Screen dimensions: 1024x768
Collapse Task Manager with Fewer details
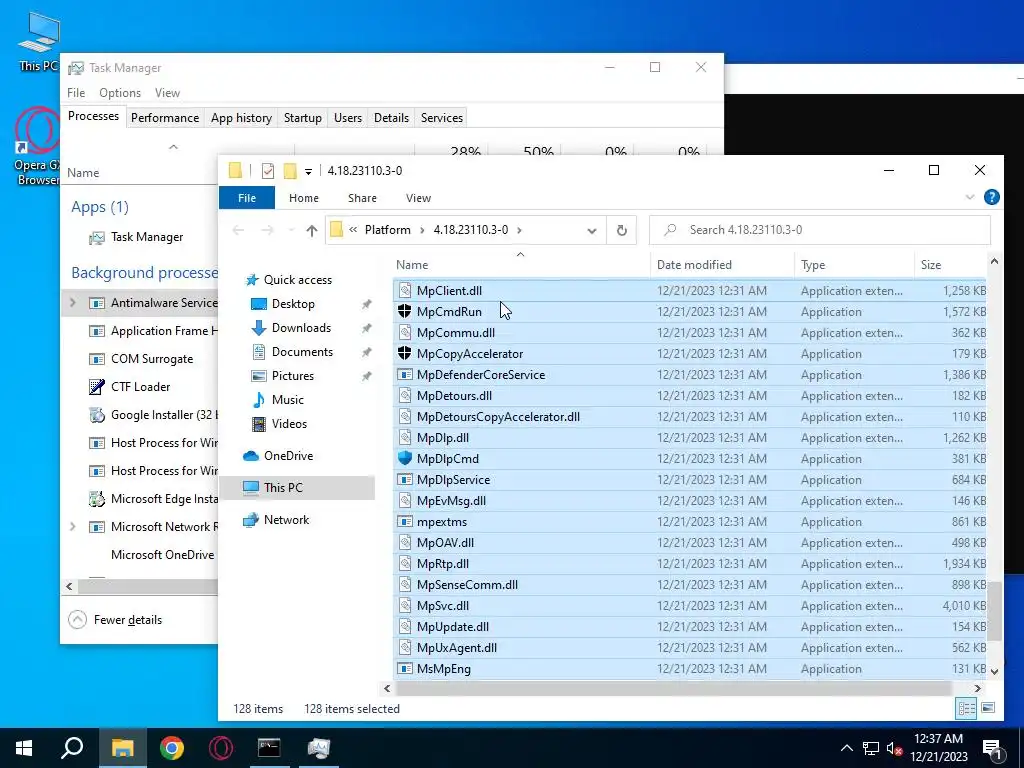116,620
